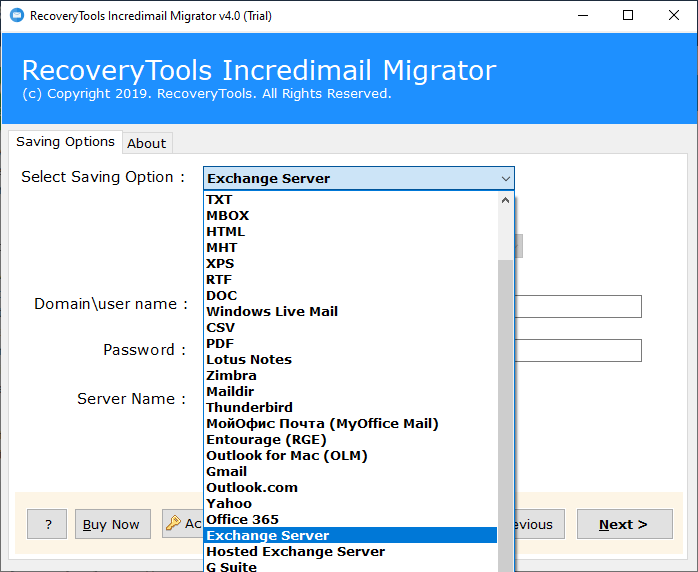Screen dimensions: 698x572
Task: Select HTML in the dropdown list
Action: 350,231
